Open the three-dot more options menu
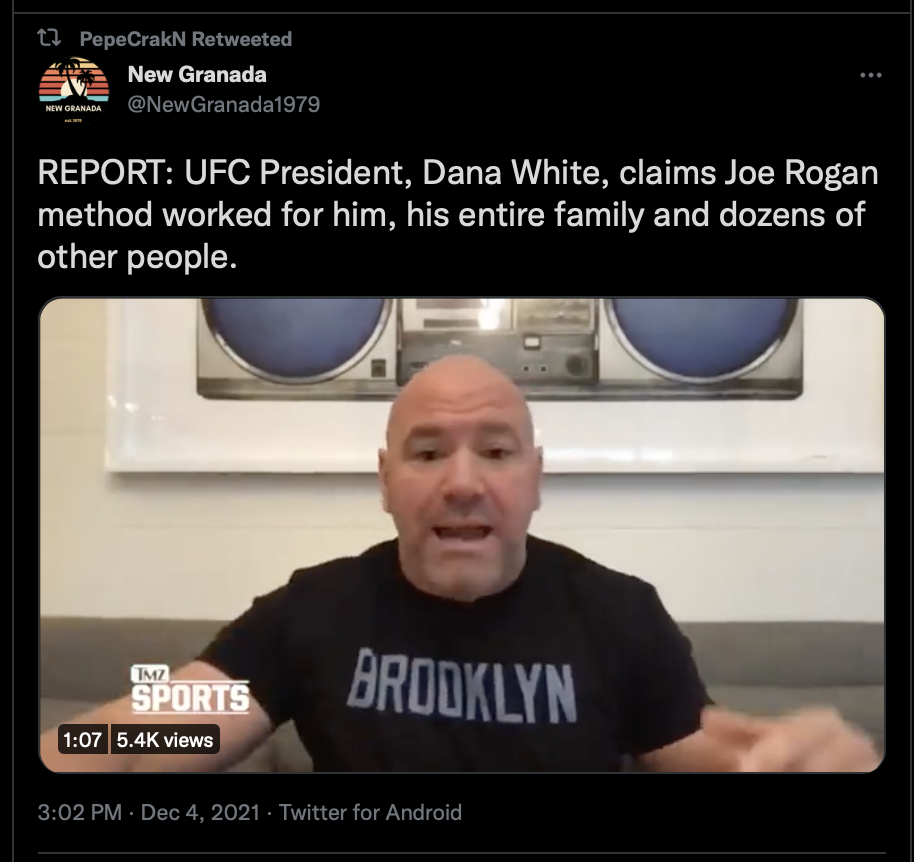The image size is (914, 862). (871, 75)
